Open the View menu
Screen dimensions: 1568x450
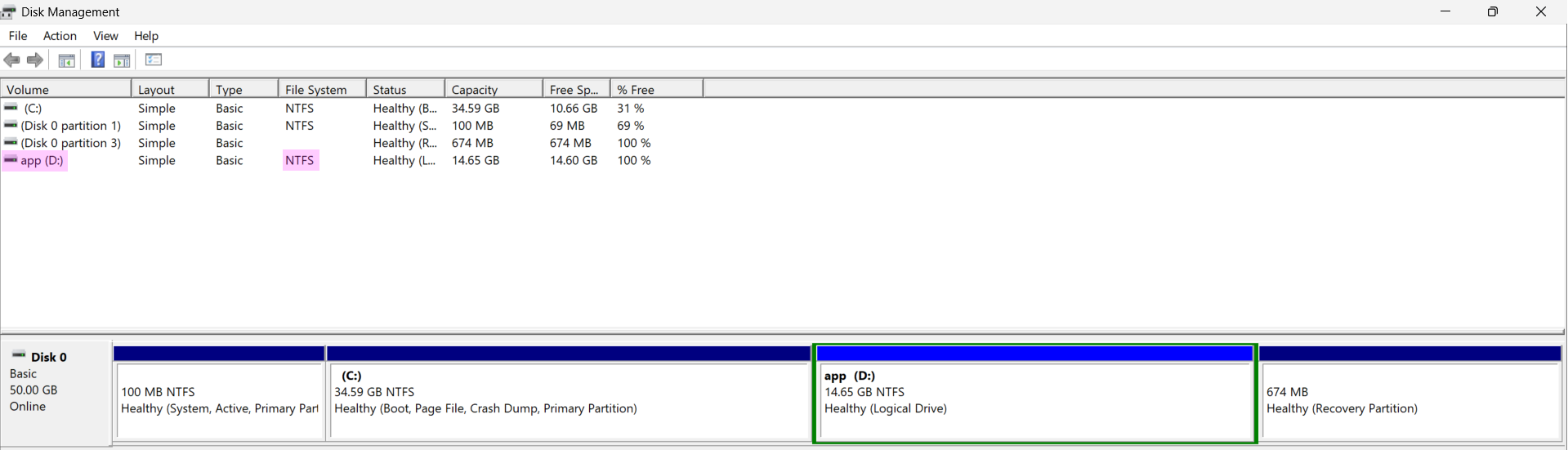point(105,36)
